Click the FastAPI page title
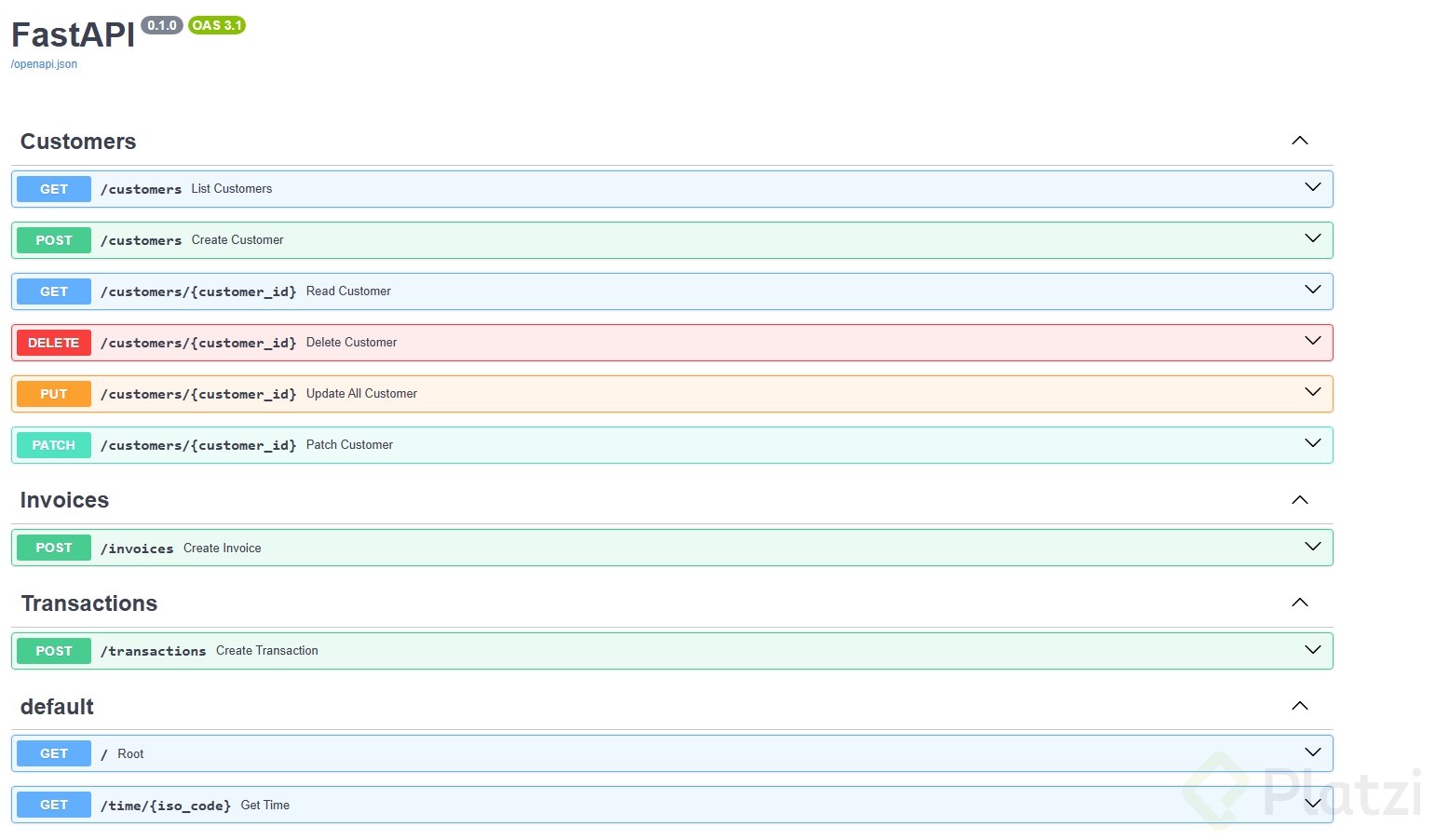This screenshot has width=1436, height=840. click(x=74, y=34)
